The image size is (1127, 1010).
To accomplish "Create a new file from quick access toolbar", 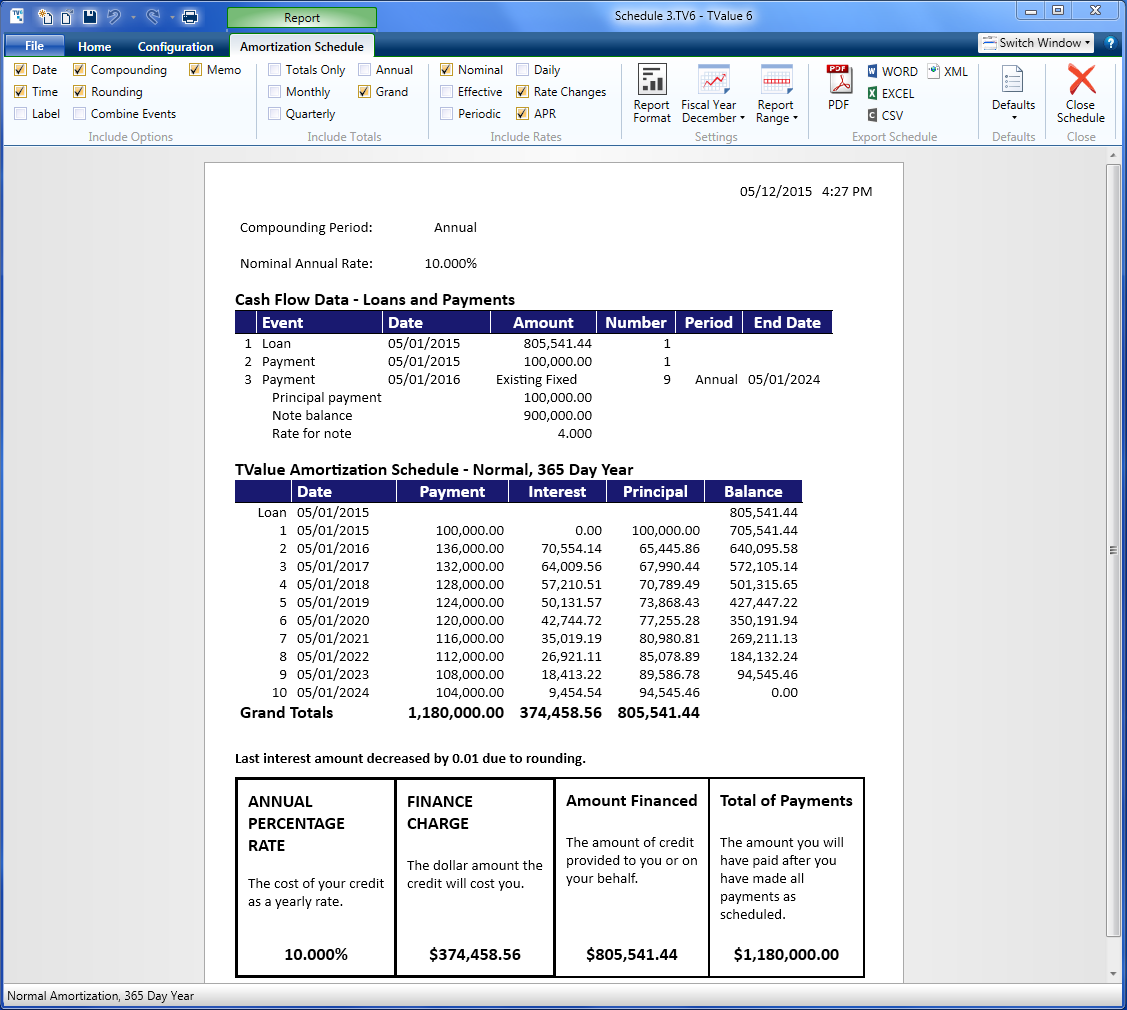I will pyautogui.click(x=45, y=17).
